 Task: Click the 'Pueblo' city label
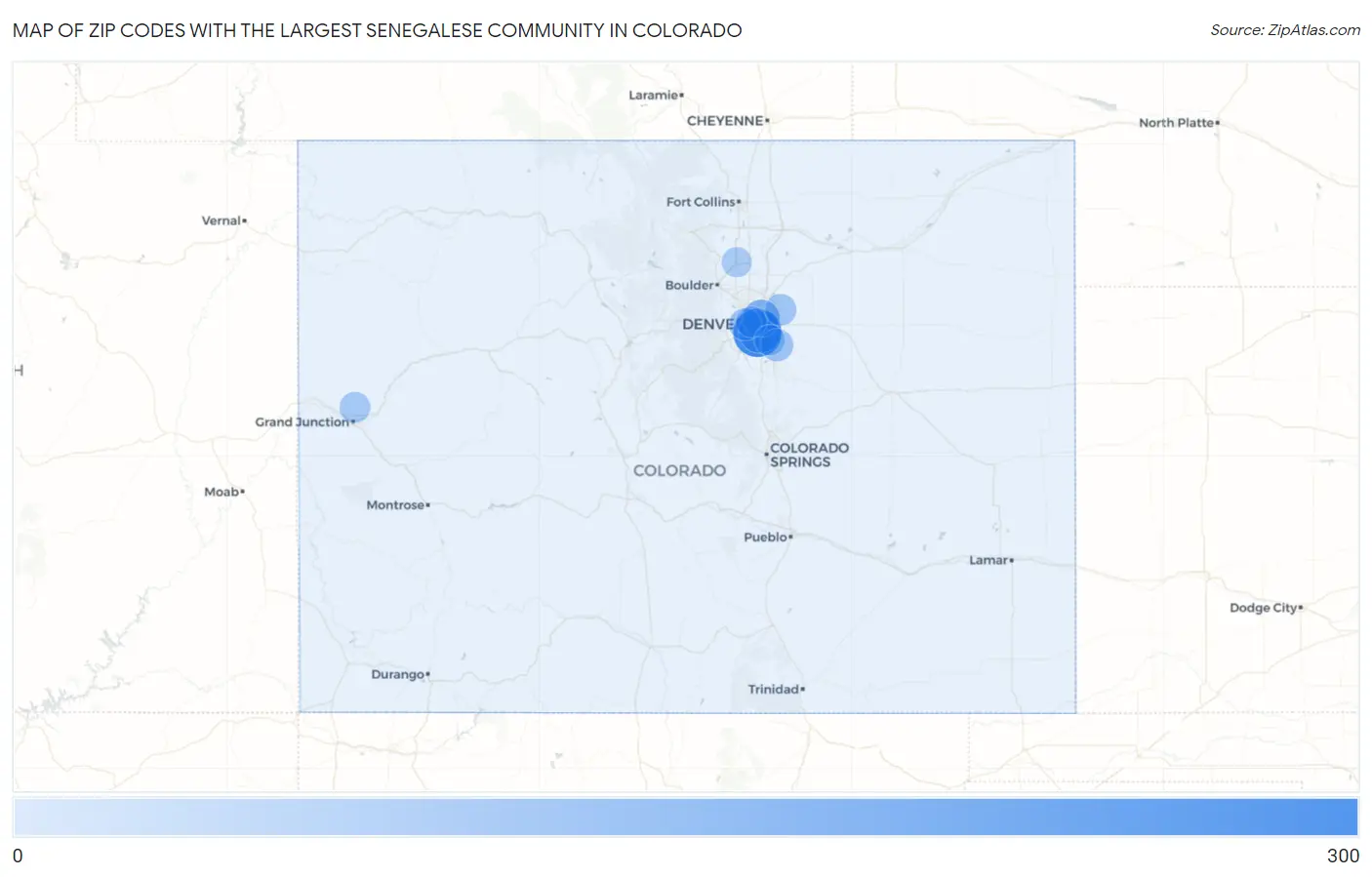765,537
